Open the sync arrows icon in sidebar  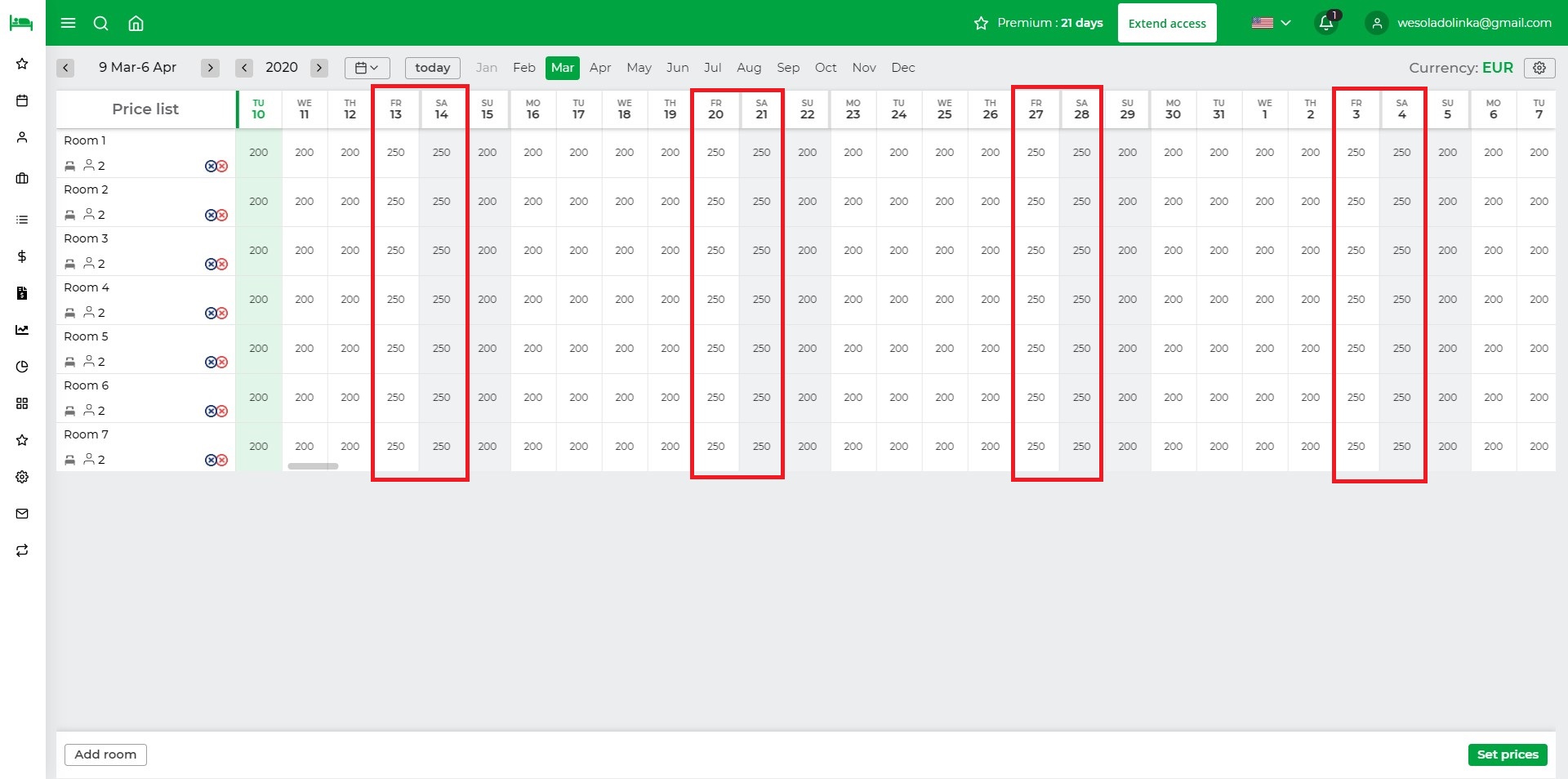pyautogui.click(x=22, y=550)
